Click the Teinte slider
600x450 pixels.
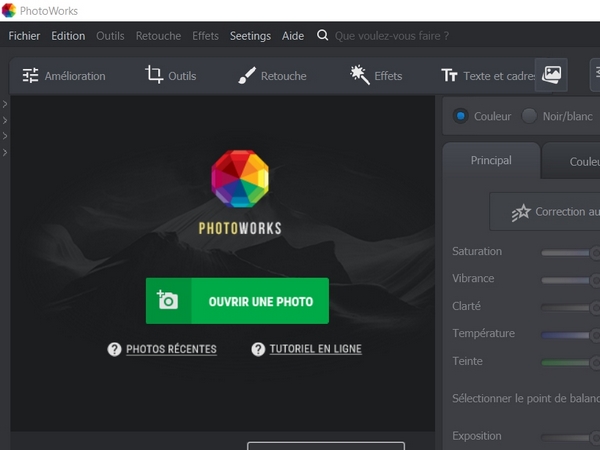[x=570, y=362]
